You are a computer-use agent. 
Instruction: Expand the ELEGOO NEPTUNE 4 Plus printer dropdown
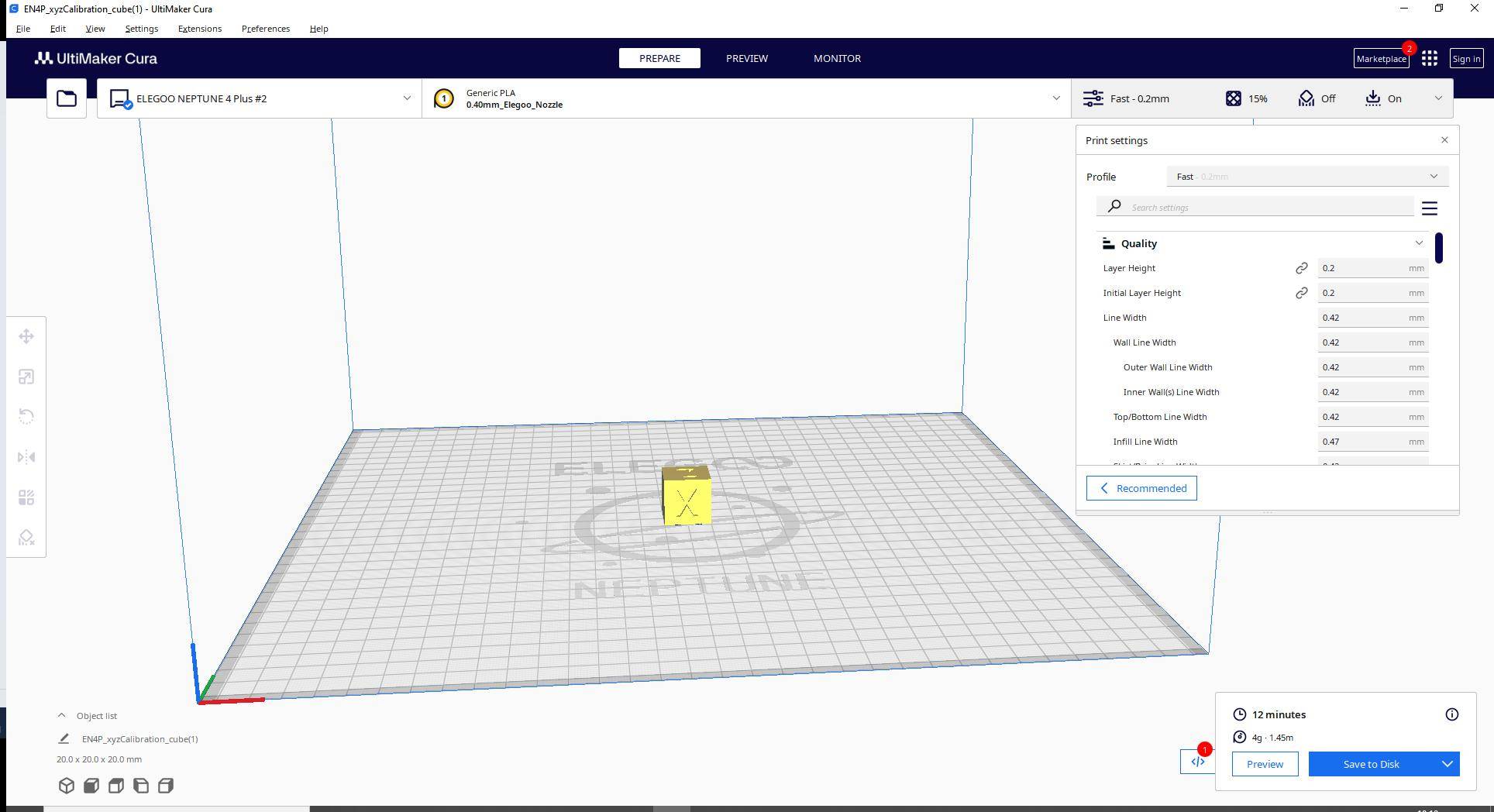click(407, 98)
